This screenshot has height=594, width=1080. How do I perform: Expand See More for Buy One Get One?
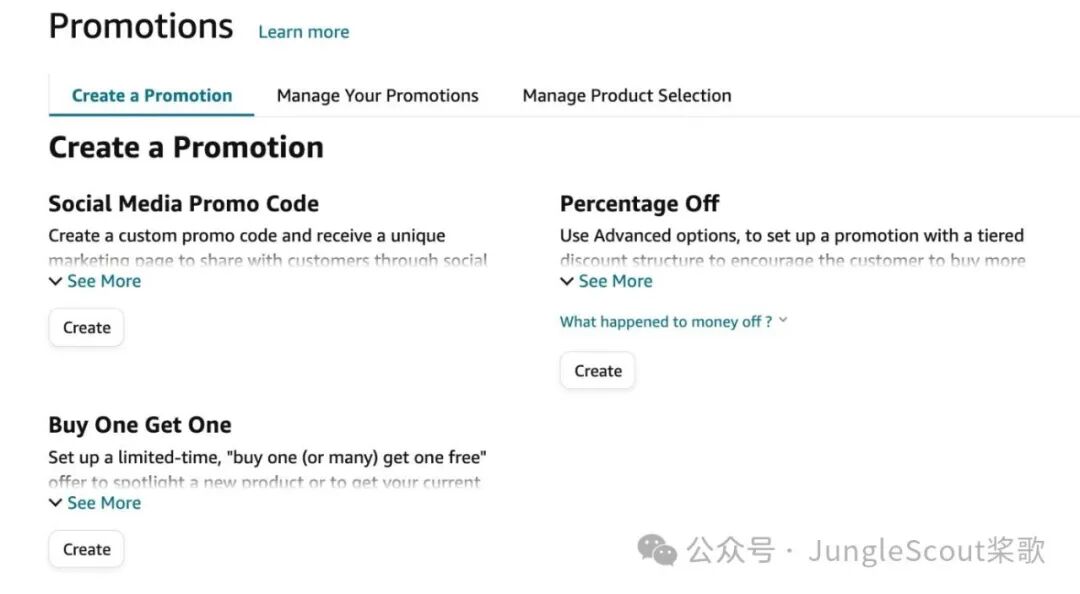[x=104, y=504]
